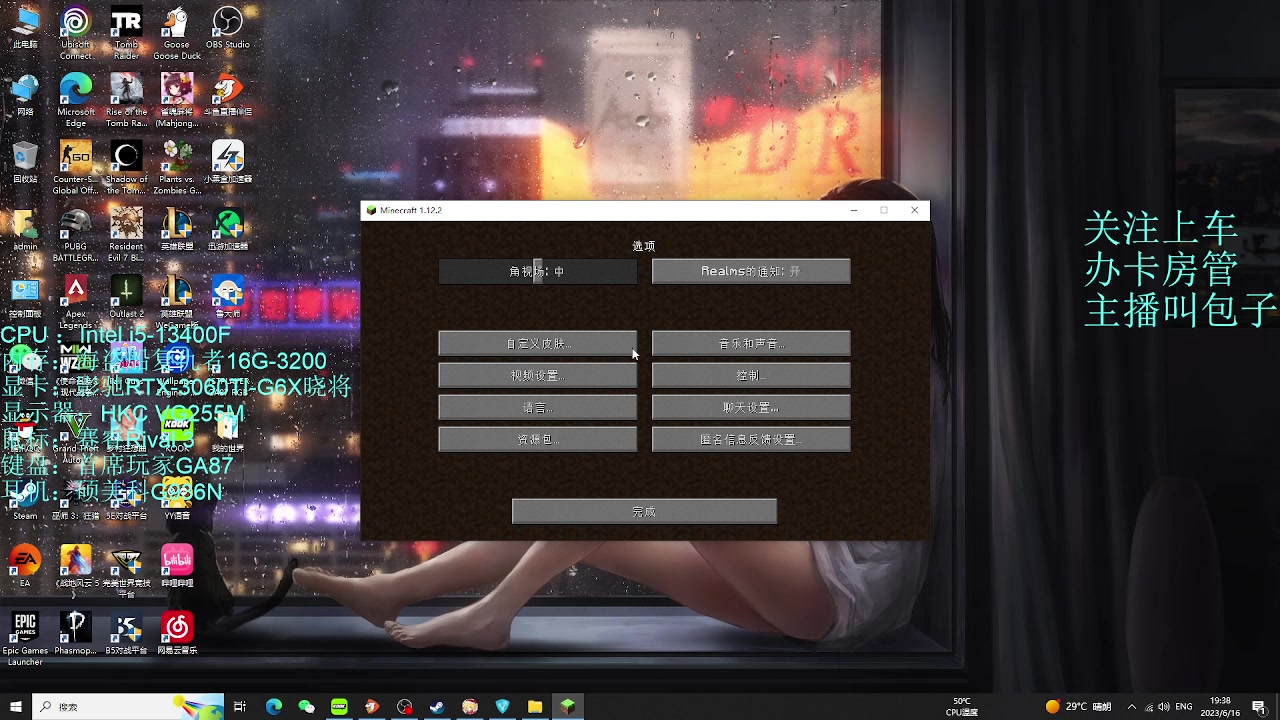Image resolution: width=1280 pixels, height=720 pixels.
Task: Open Goose Goose Duck desktop icon
Action: pyautogui.click(x=177, y=33)
